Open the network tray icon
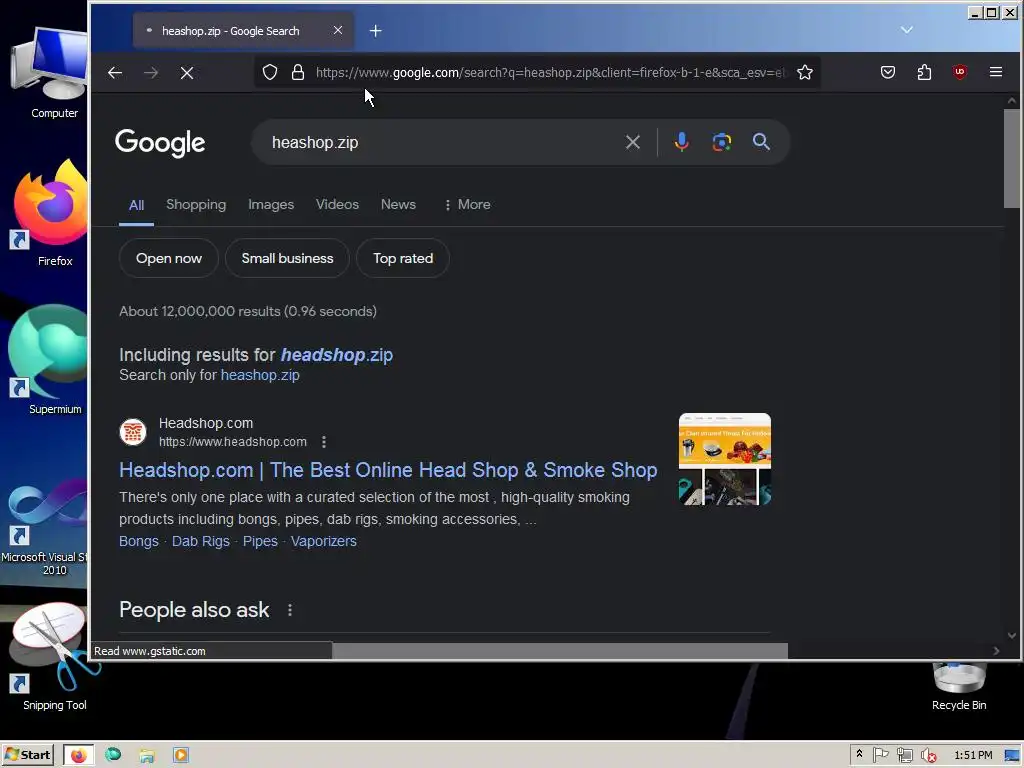1024x768 pixels. pos(904,755)
